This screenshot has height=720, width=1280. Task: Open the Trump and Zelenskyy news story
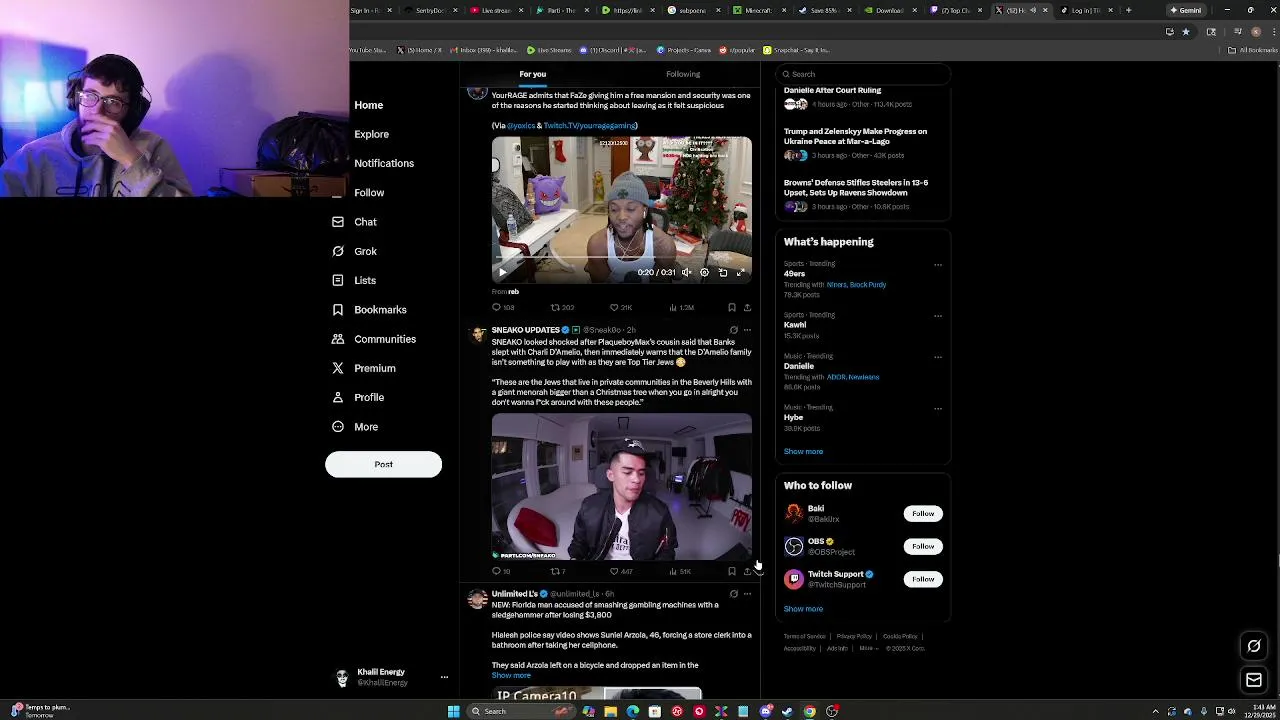pos(855,136)
